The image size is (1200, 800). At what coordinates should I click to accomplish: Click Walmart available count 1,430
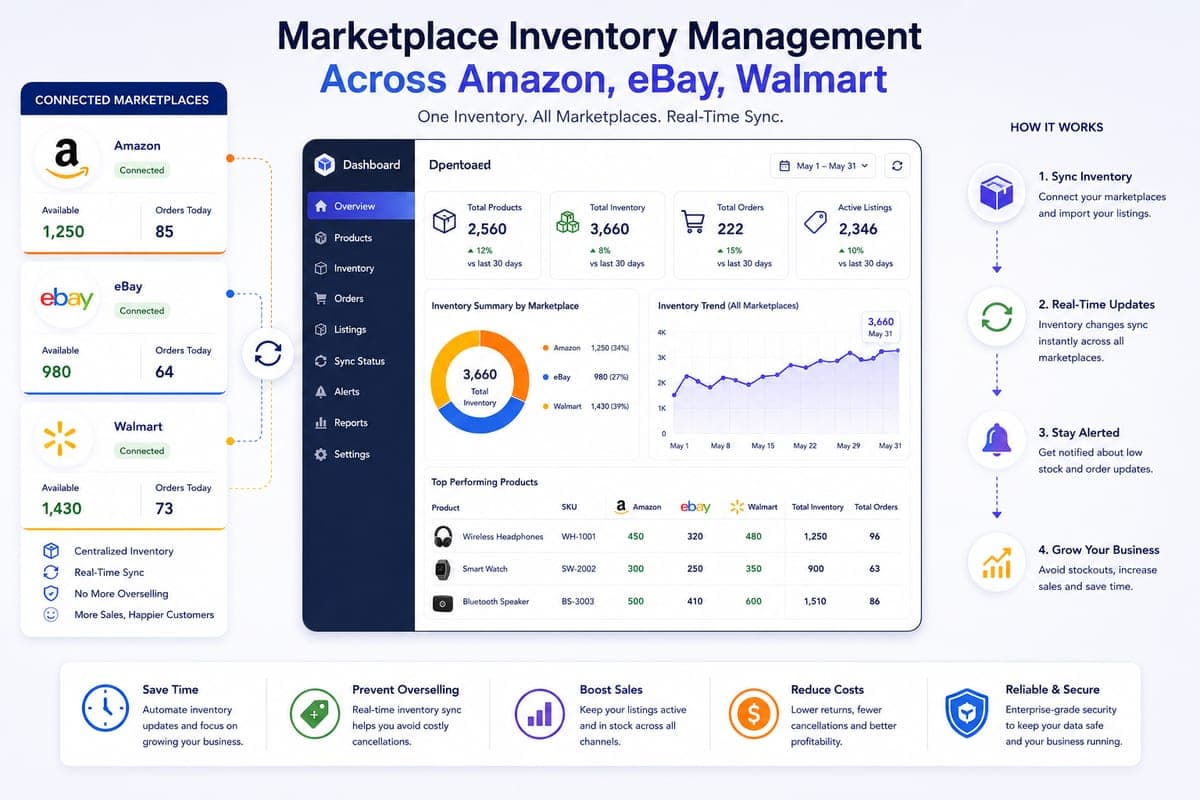pyautogui.click(x=63, y=509)
